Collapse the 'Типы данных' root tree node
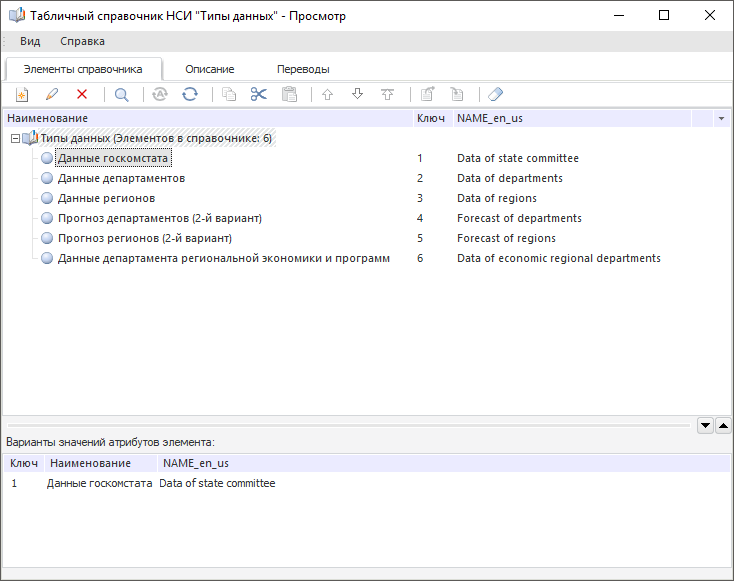The image size is (734, 581). tap(14, 138)
